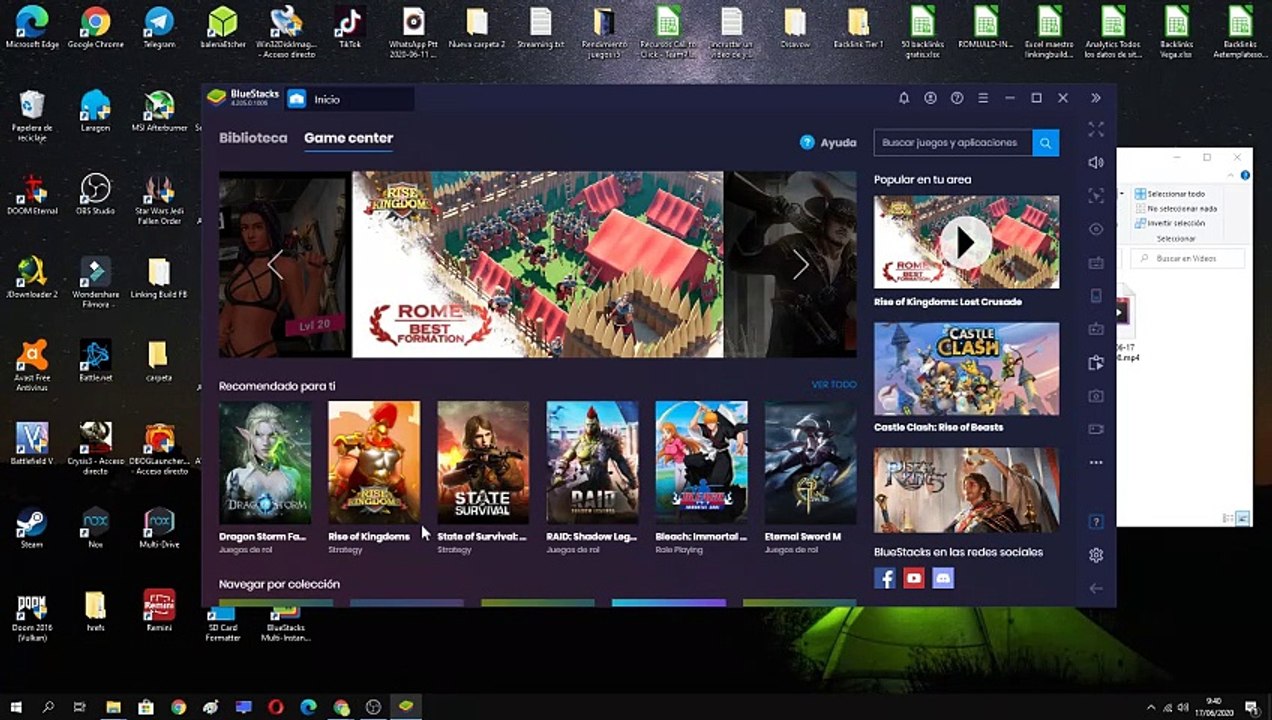Click the rotate device icon in side toolbar
The width and height of the screenshot is (1272, 720).
1096,296
